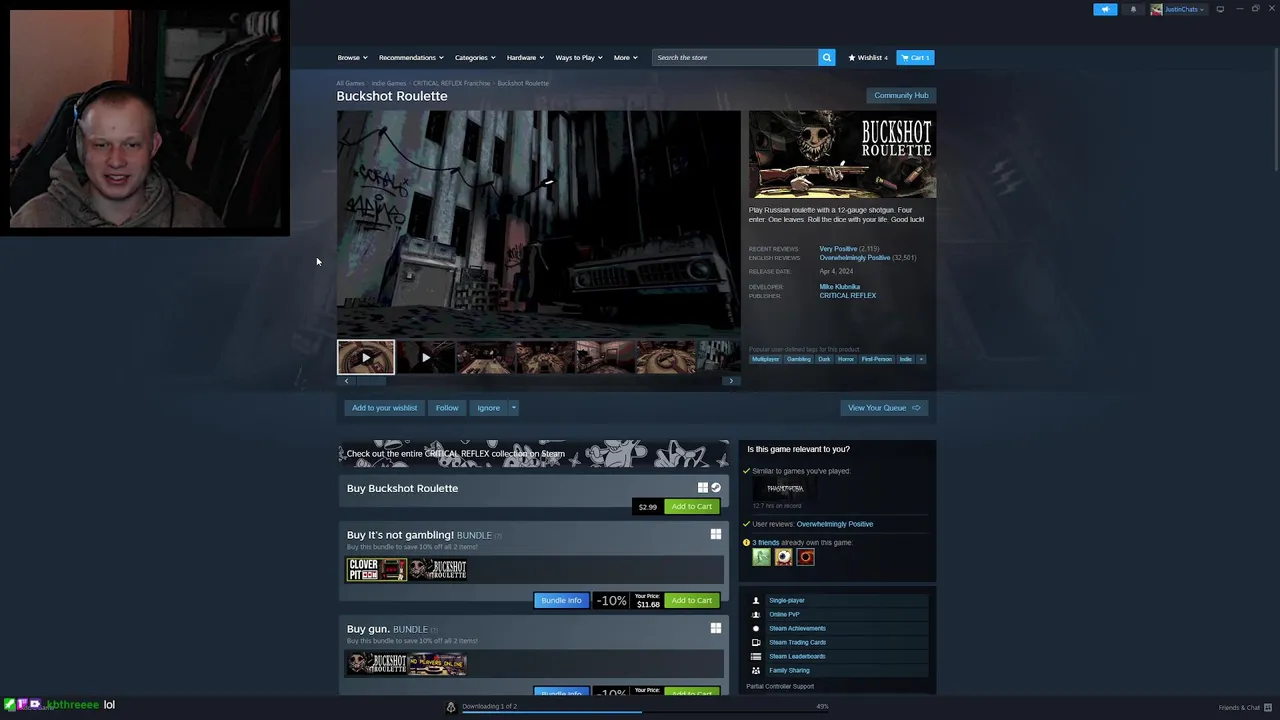
Task: Click the Ignore button
Action: (488, 407)
